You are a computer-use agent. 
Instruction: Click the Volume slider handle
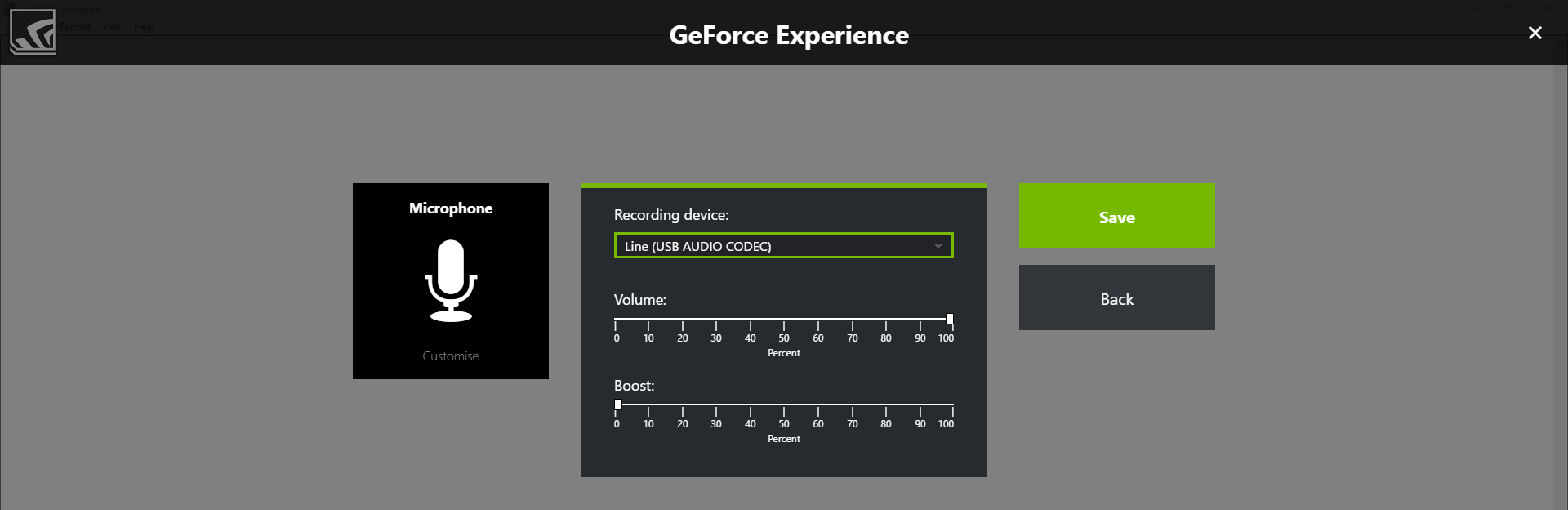(949, 319)
